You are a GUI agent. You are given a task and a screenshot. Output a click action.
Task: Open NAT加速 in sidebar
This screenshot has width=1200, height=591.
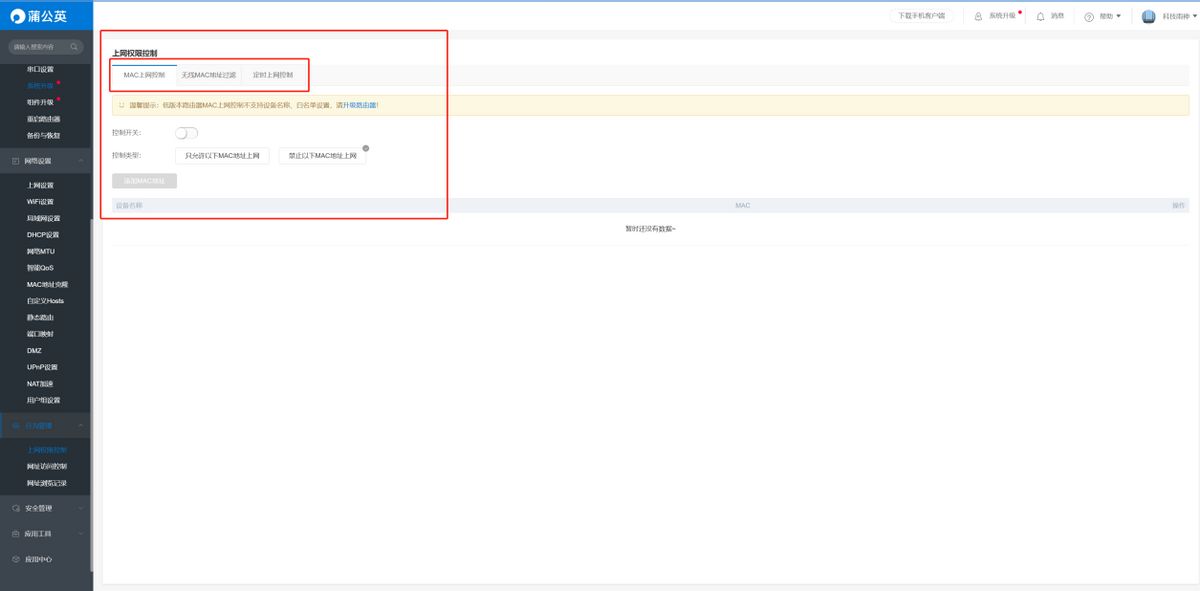41,383
